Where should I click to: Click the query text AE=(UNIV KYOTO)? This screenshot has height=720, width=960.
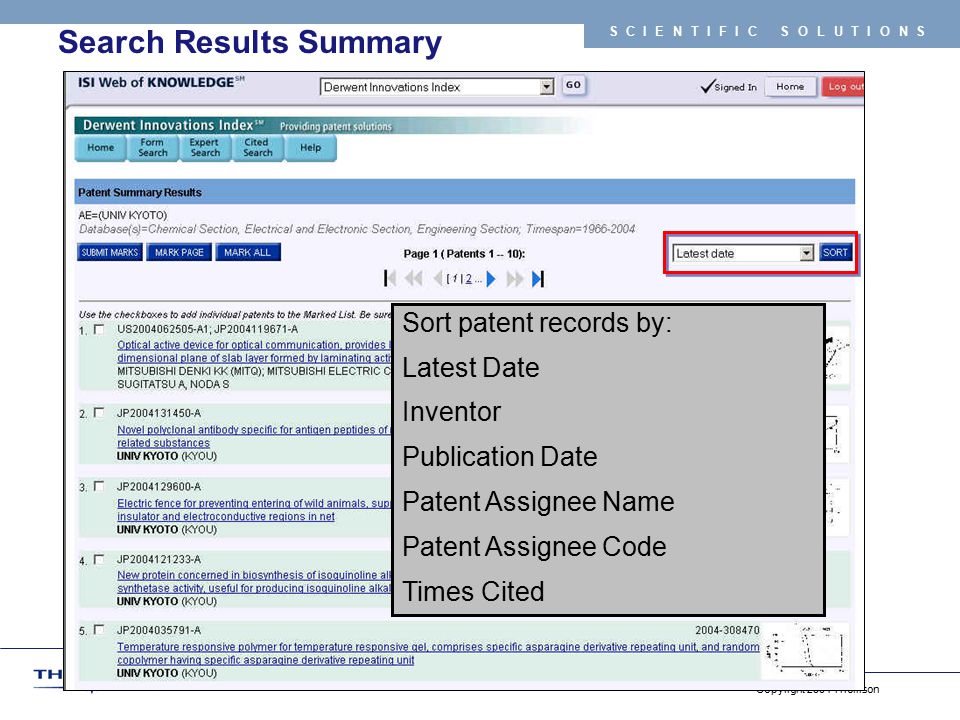(122, 216)
